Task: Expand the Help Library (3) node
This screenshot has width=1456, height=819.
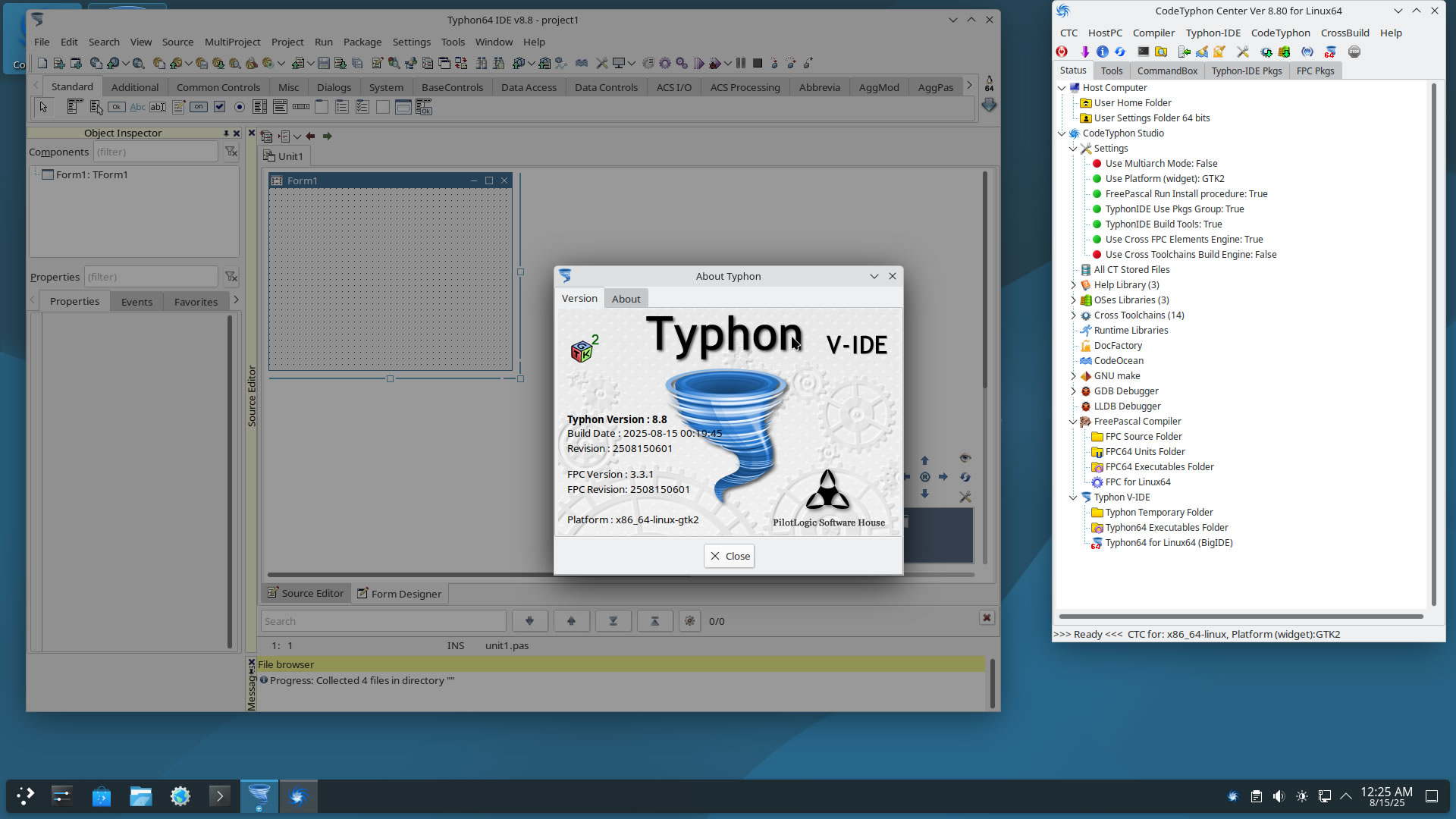Action: pyautogui.click(x=1073, y=285)
